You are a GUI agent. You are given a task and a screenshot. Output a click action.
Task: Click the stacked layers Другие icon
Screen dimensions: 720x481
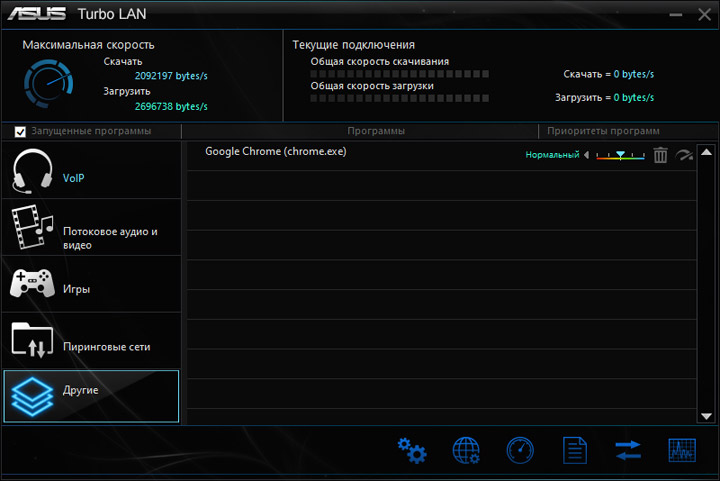(x=32, y=397)
